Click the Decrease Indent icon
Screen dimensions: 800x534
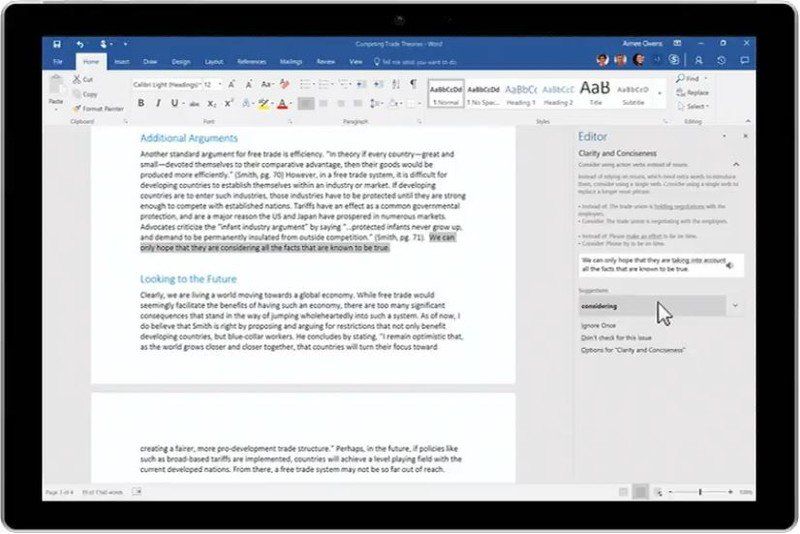(x=360, y=84)
